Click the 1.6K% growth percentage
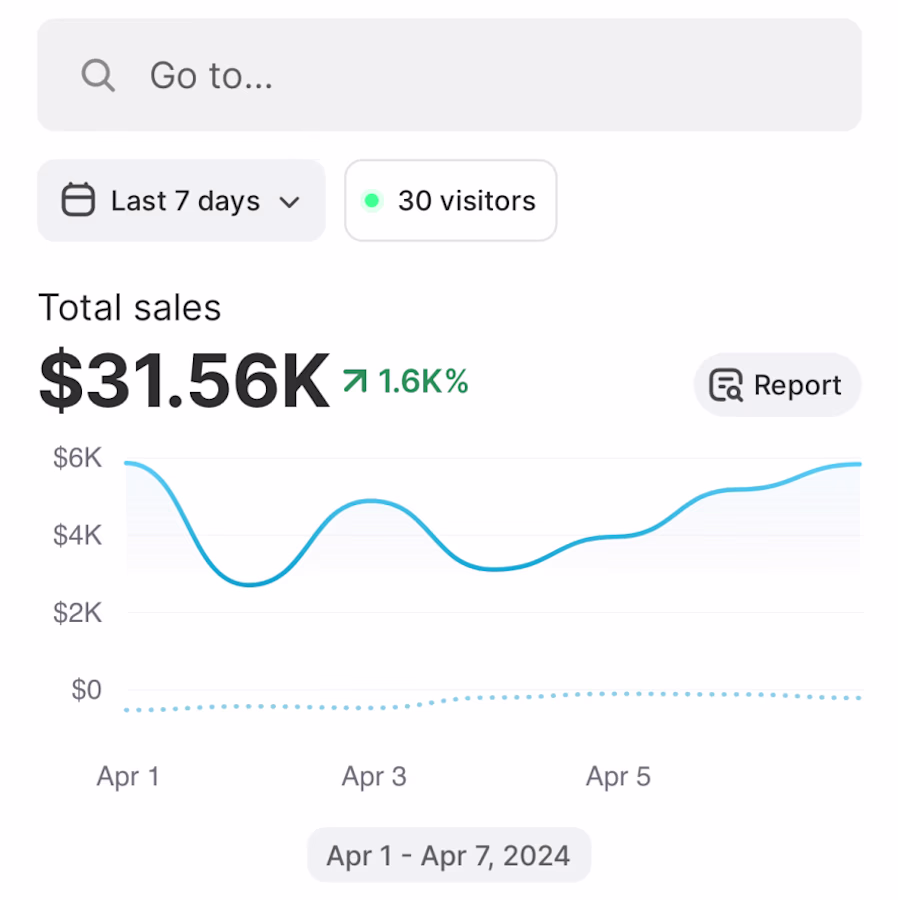Screen dimensions: 898x900 423,381
